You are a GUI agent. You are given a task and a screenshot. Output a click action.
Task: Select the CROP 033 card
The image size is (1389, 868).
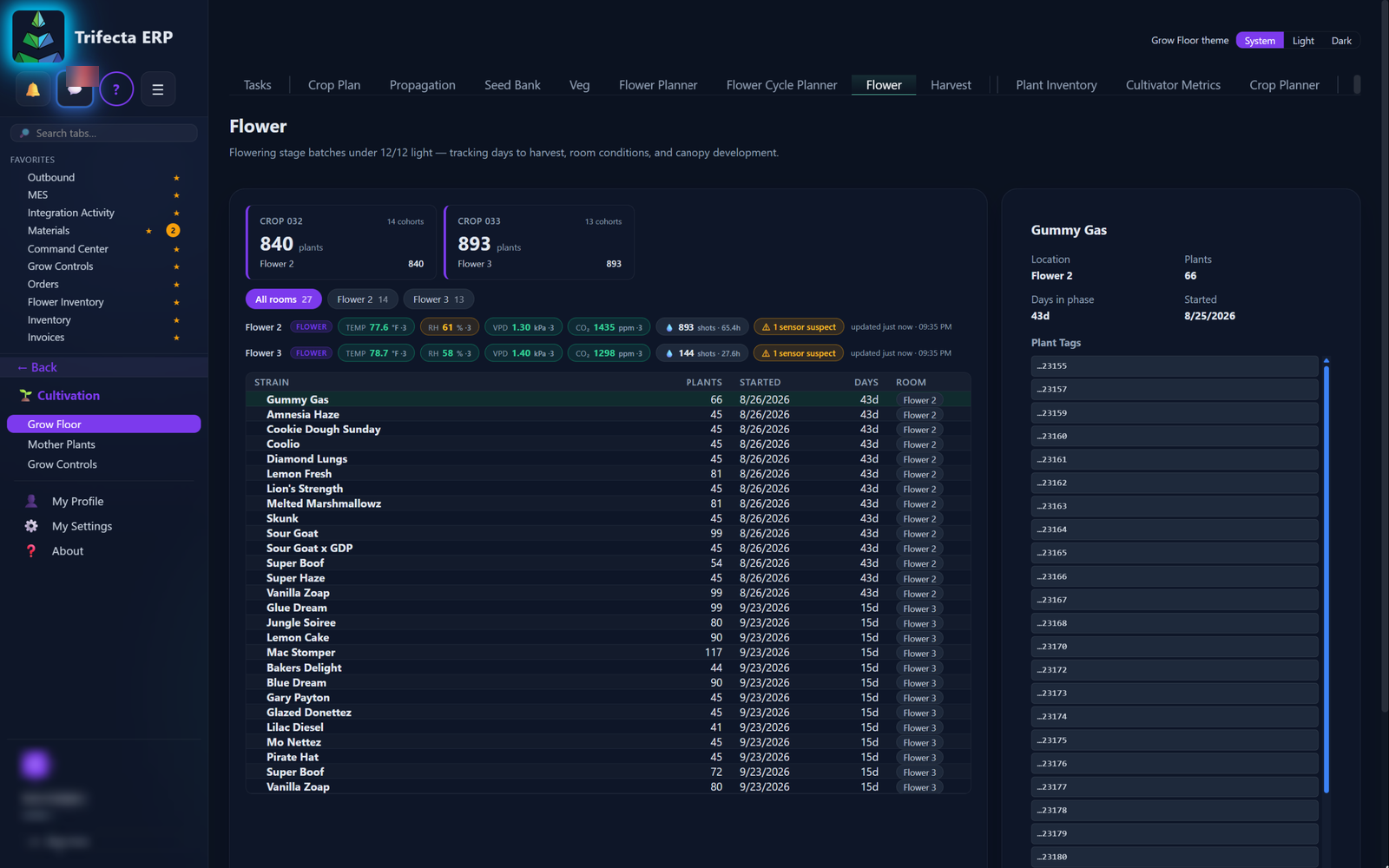click(x=539, y=242)
